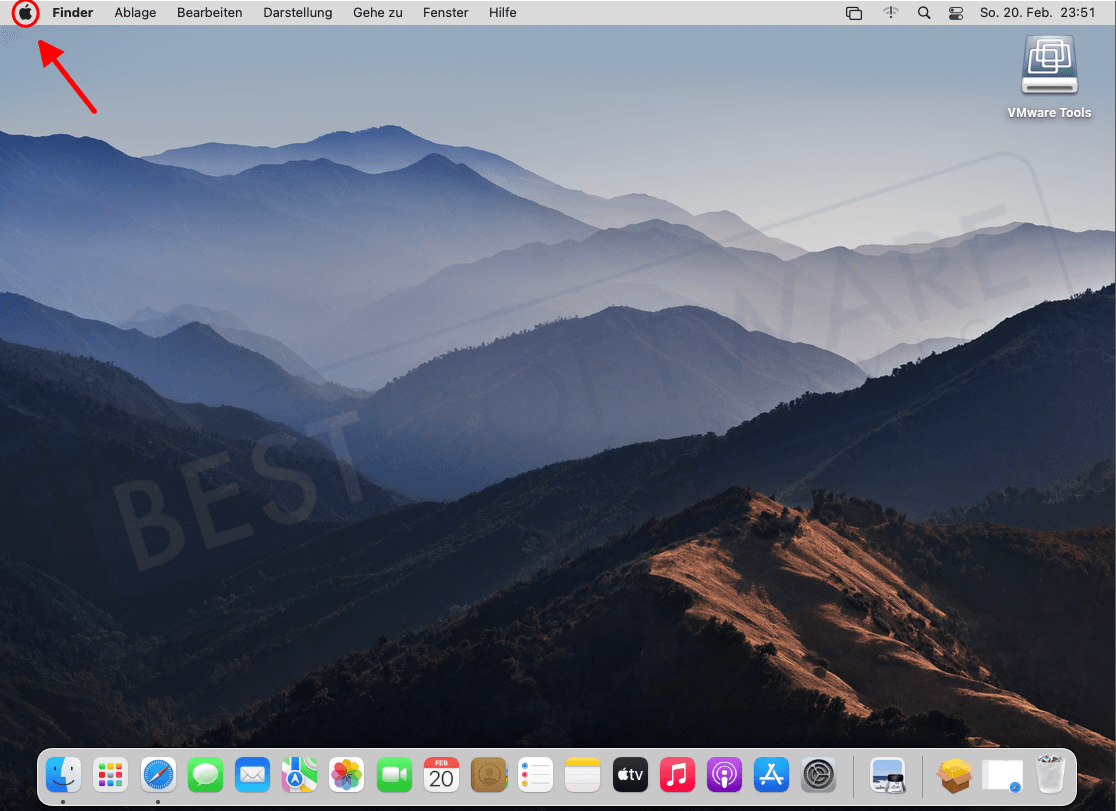Open the Podcasts app
The height and width of the screenshot is (811, 1116).
pyautogui.click(x=724, y=775)
